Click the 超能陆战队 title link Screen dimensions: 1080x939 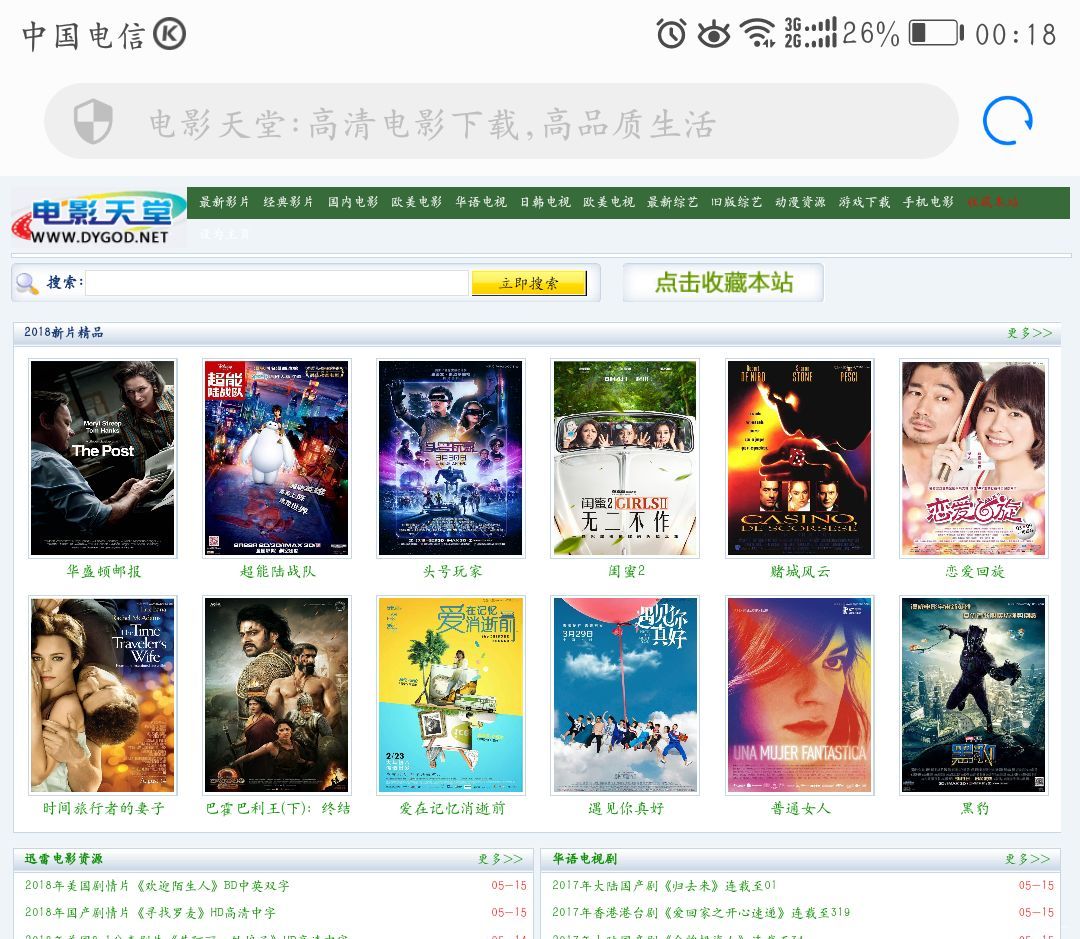point(278,571)
